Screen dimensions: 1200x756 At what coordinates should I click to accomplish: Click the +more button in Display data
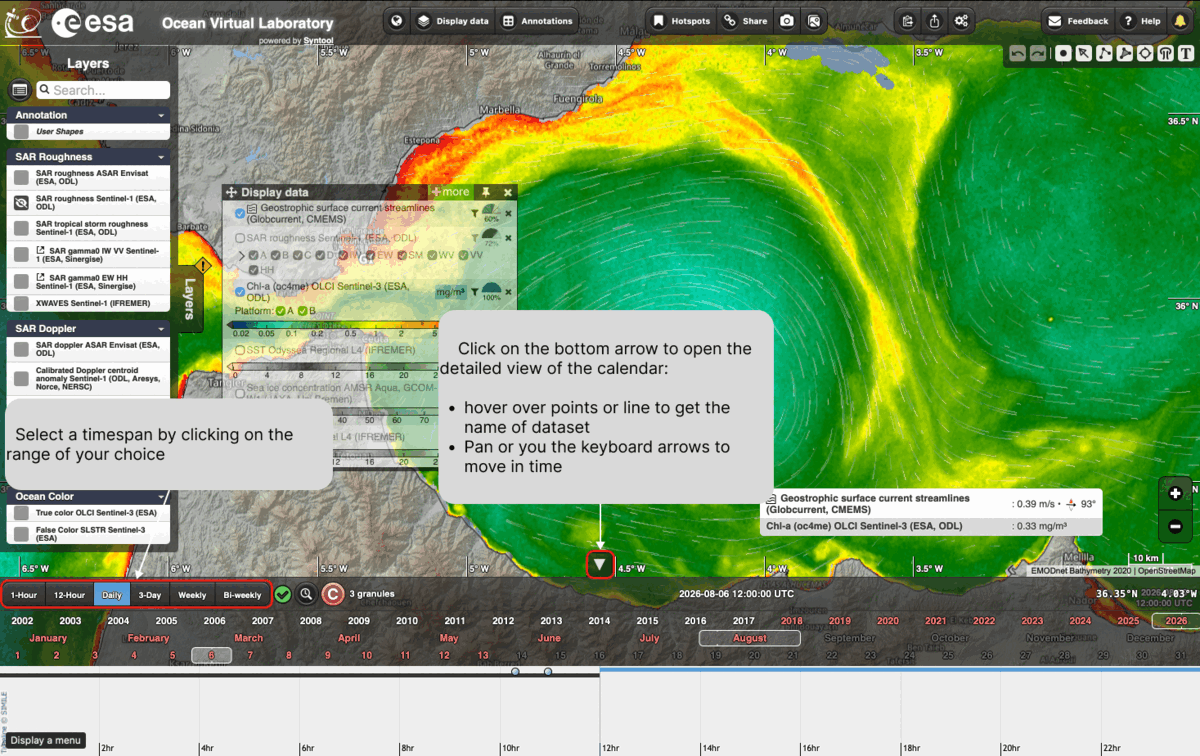coord(449,192)
